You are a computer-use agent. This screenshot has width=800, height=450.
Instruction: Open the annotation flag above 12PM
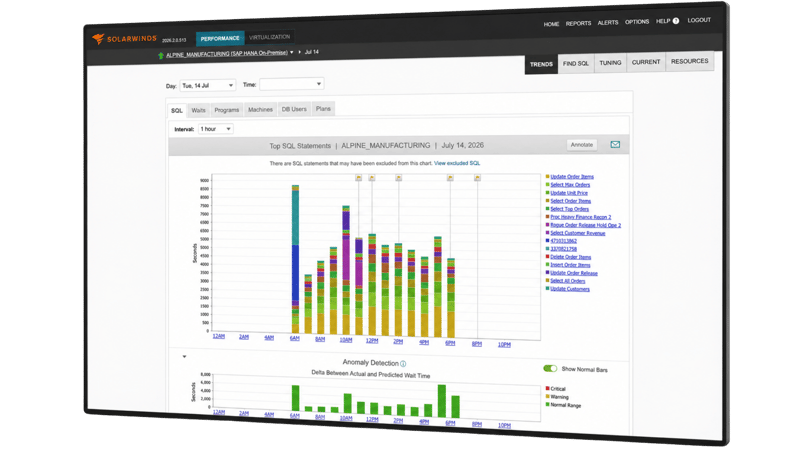372,178
